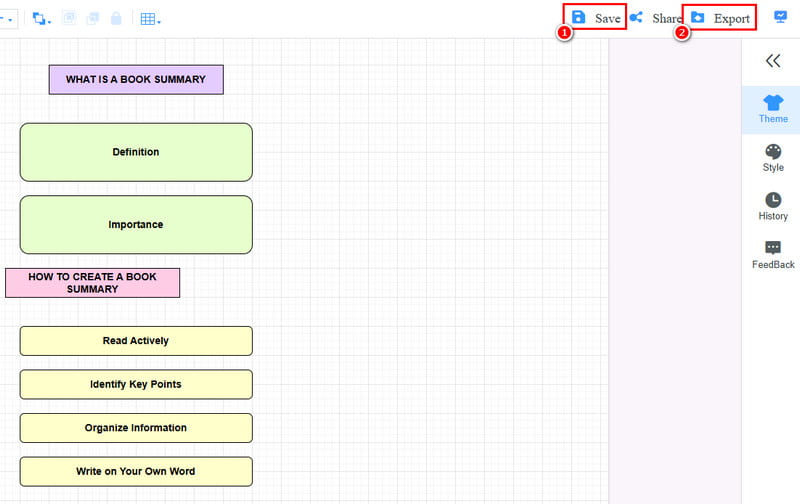
Task: Collapse the right sidebar with double chevron
Action: coord(772,61)
